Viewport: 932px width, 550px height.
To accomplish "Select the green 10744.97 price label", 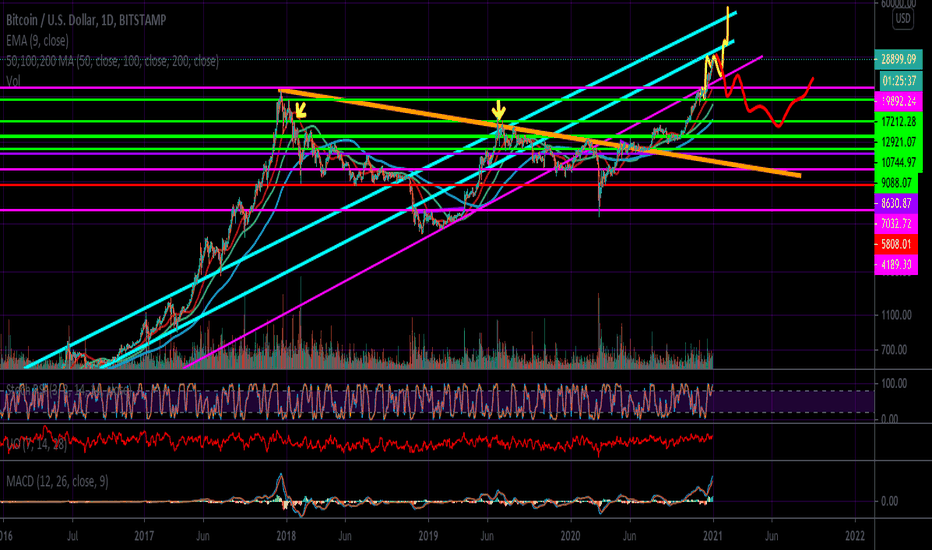I will coord(898,162).
